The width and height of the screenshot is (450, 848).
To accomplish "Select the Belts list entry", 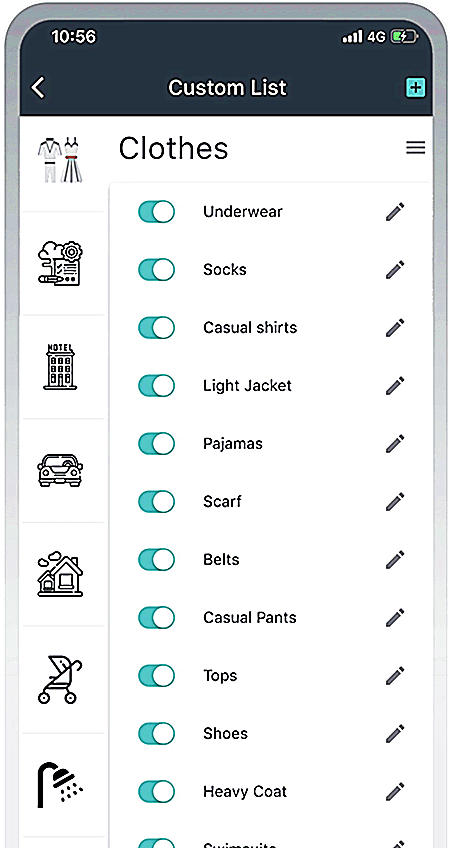I will point(221,560).
